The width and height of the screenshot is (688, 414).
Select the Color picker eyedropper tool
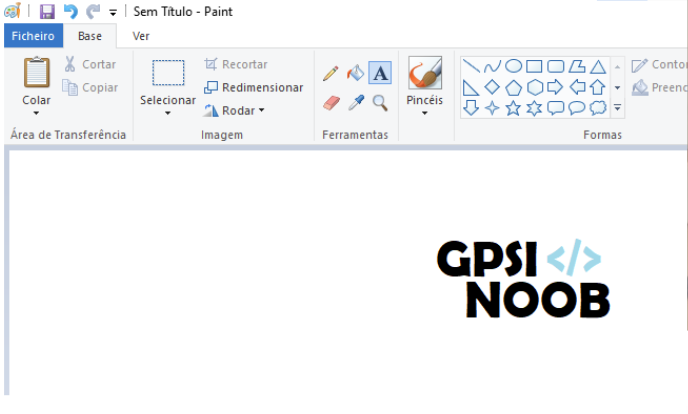[x=355, y=102]
